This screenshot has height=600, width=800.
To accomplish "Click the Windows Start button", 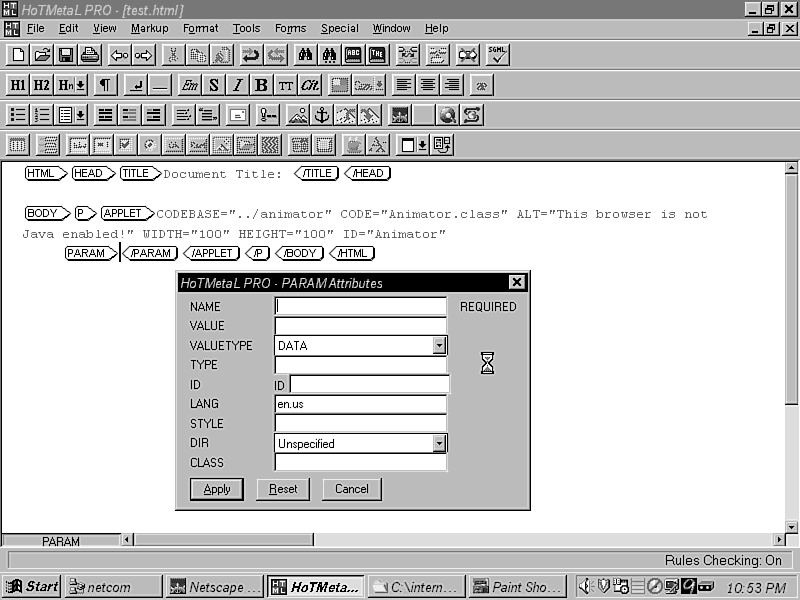I will point(32,586).
